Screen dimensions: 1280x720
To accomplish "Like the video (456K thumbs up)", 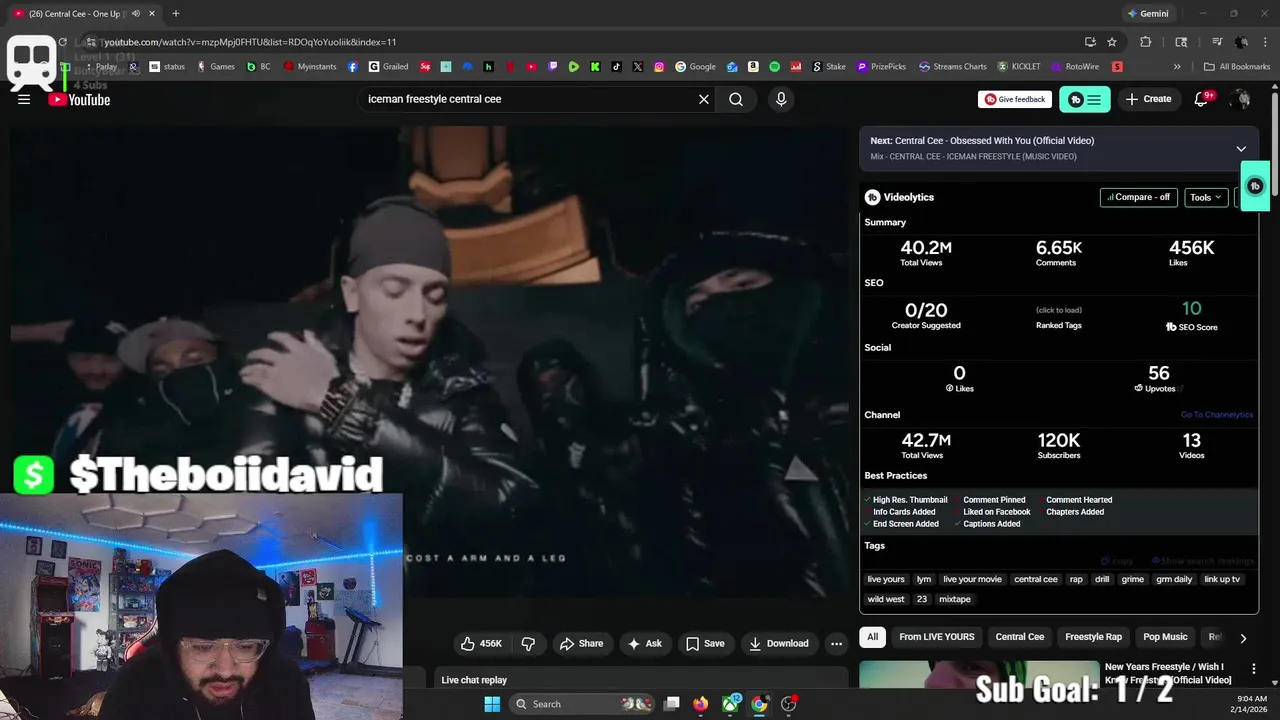I will tap(481, 643).
